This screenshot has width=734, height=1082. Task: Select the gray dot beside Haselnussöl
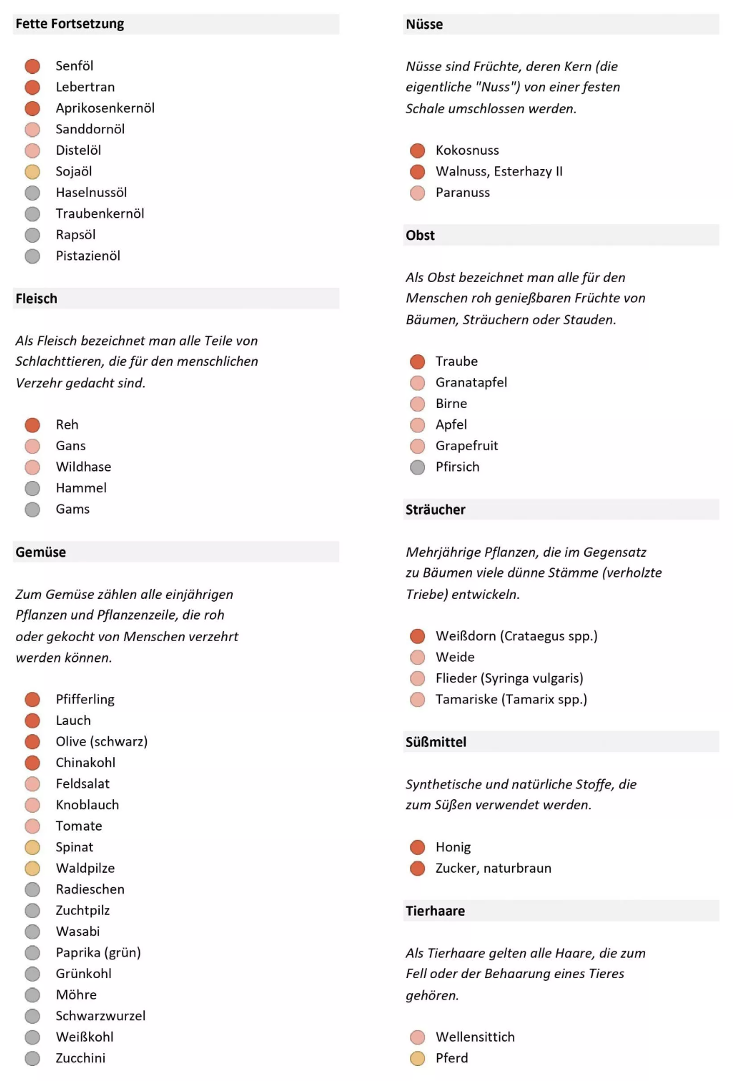coord(32,193)
